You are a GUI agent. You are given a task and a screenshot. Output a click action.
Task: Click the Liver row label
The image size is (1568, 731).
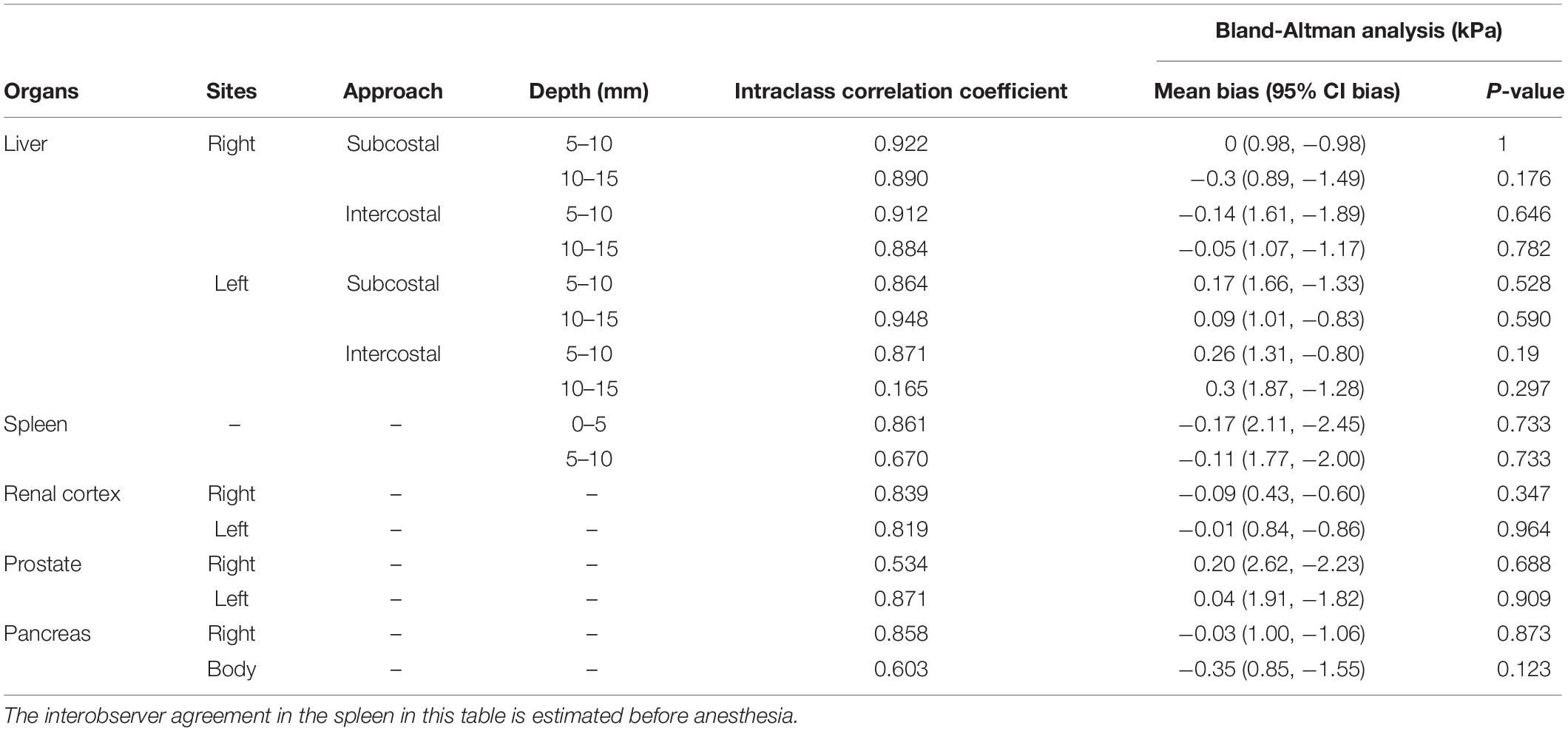click(26, 144)
